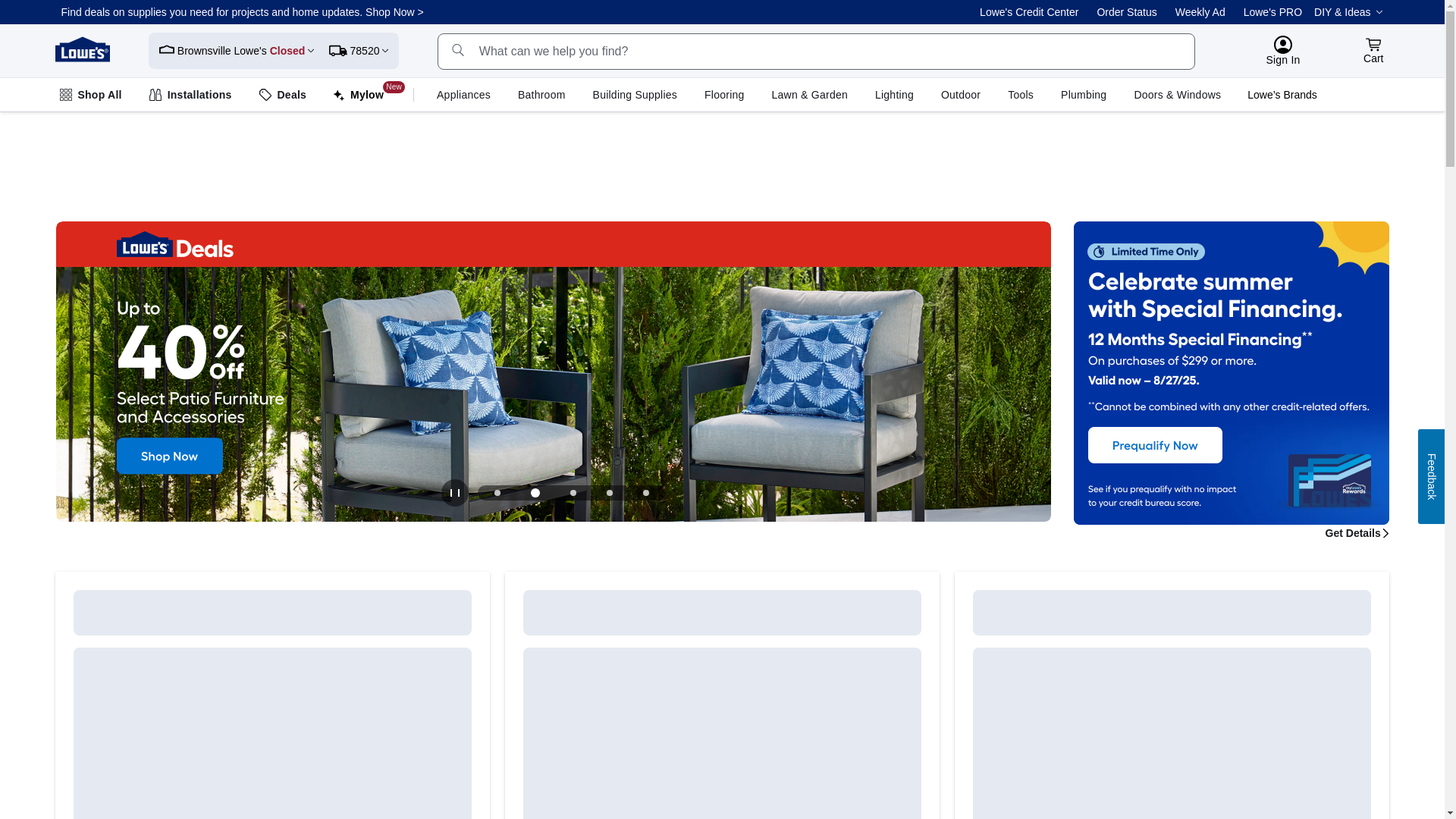The height and width of the screenshot is (819, 1456).
Task: Click the Deals tag icon
Action: [265, 95]
